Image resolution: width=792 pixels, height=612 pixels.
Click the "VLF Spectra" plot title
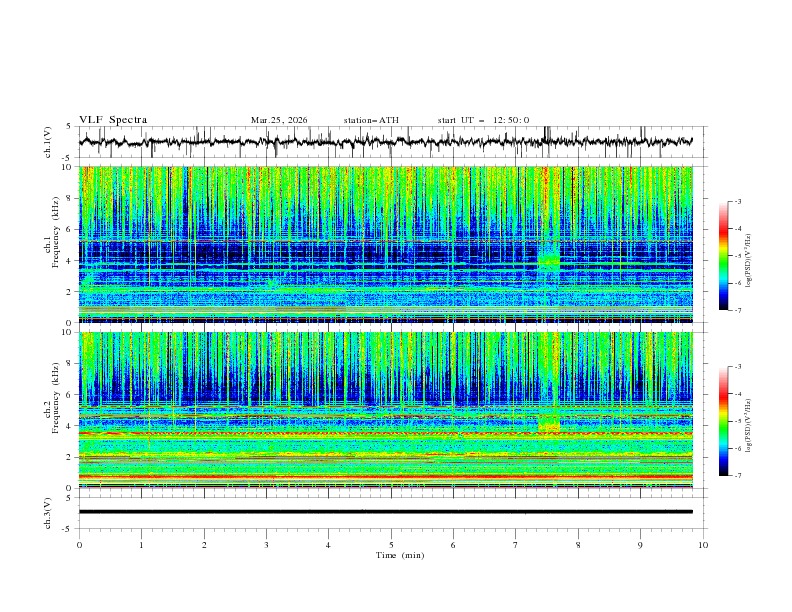113,120
